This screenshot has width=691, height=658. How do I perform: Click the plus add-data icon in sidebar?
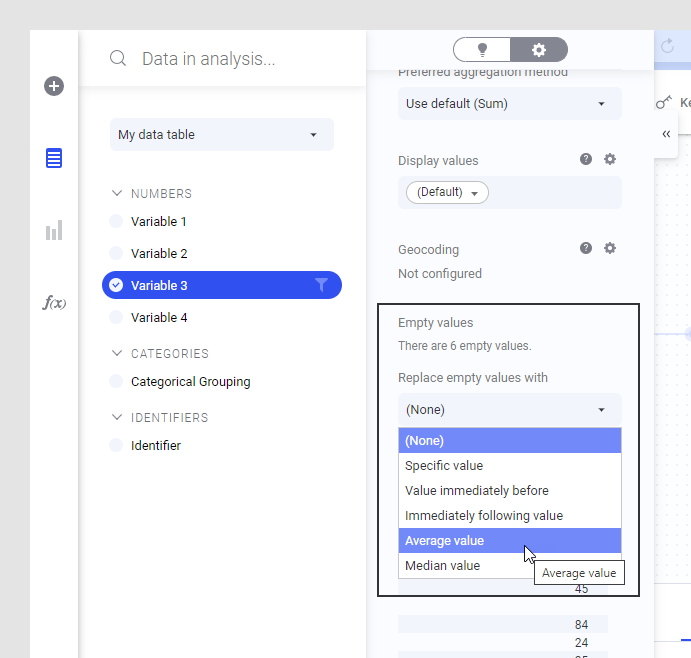click(54, 86)
